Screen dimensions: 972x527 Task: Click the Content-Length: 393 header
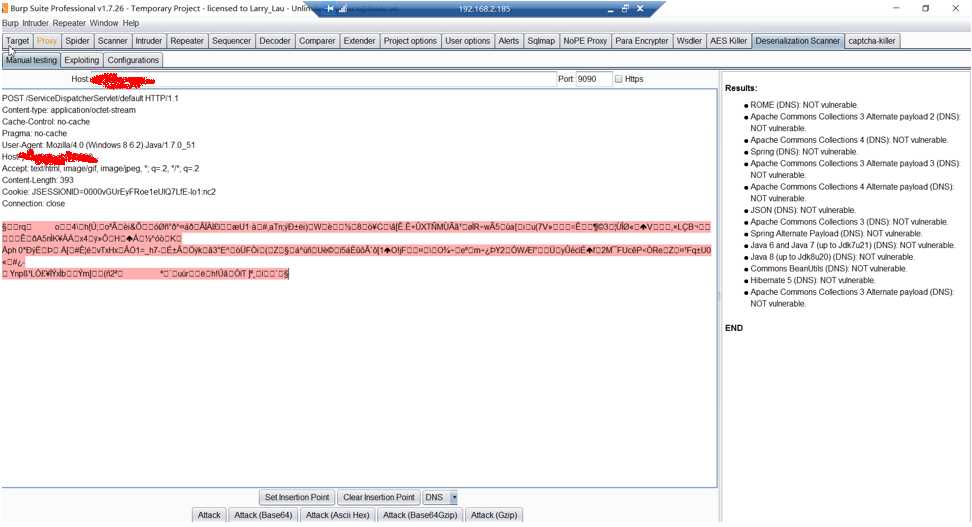(38, 180)
